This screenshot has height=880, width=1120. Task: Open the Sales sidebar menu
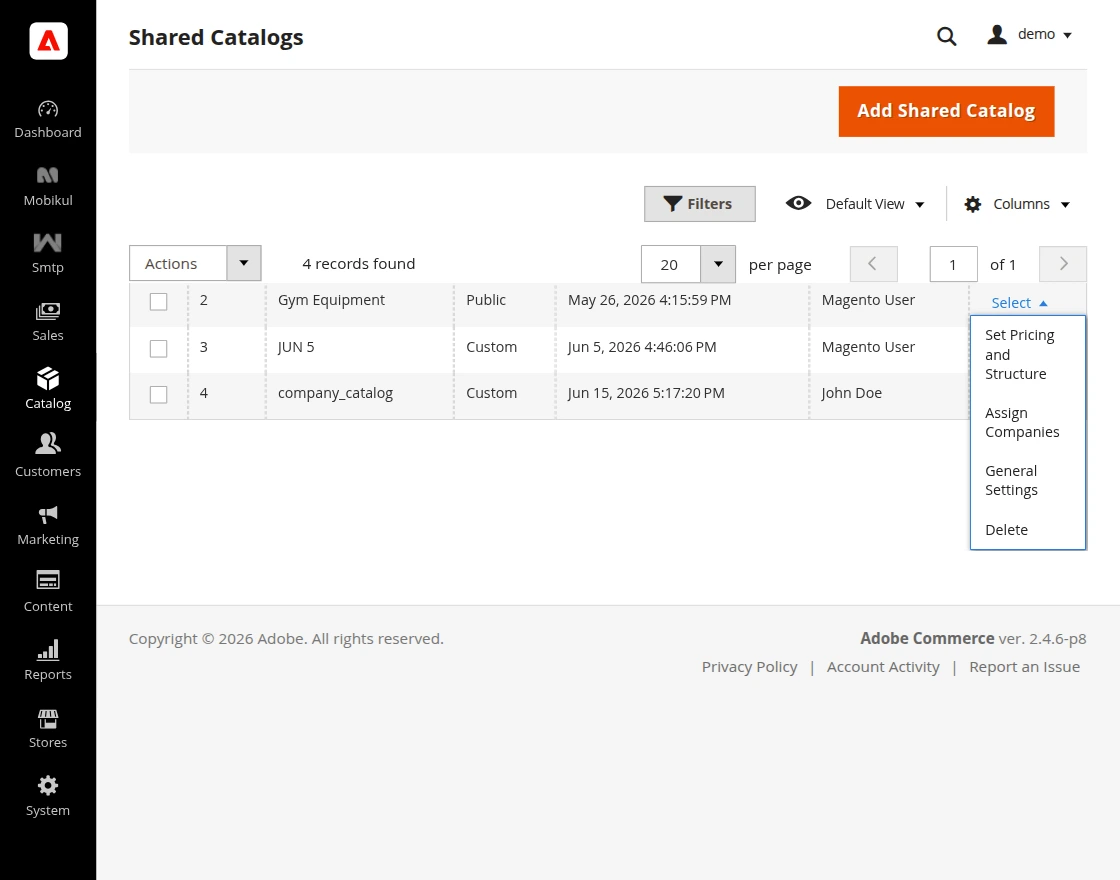click(48, 322)
